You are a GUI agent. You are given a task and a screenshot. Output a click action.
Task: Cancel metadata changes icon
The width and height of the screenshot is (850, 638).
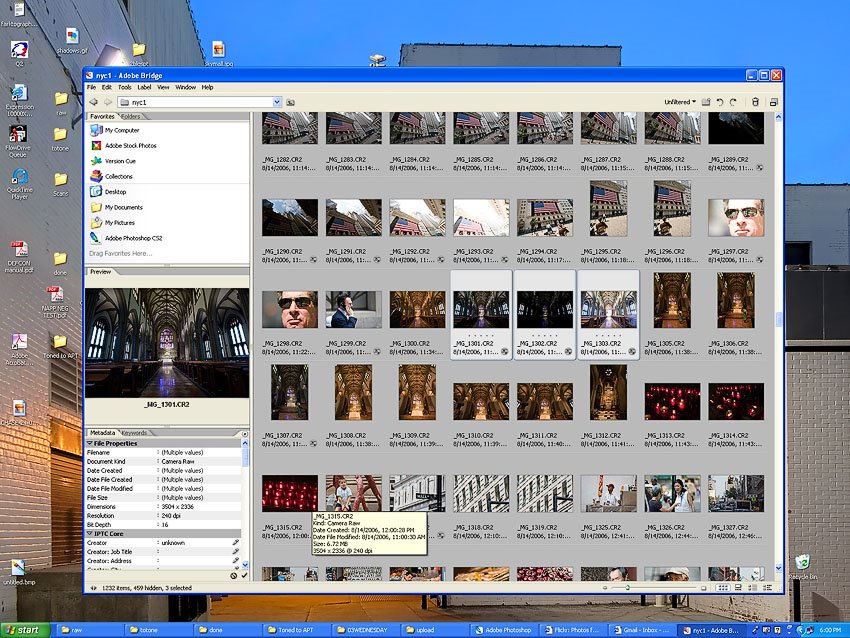pyautogui.click(x=233, y=575)
